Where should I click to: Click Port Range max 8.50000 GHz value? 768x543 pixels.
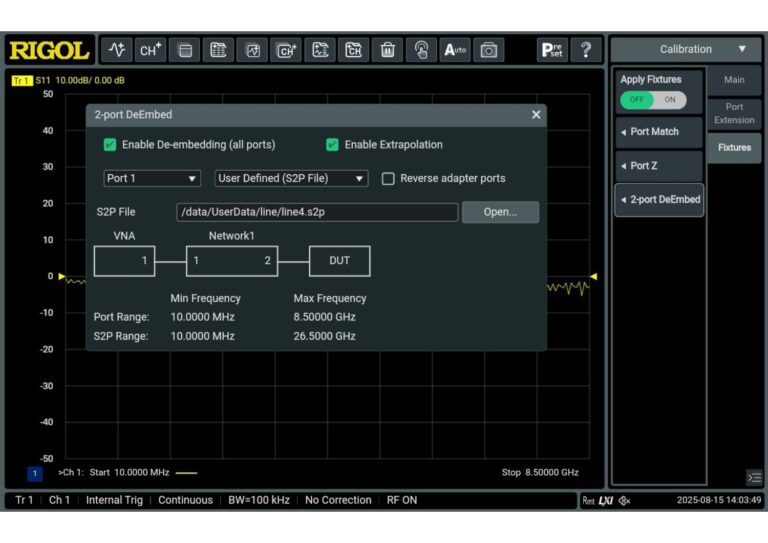(324, 317)
